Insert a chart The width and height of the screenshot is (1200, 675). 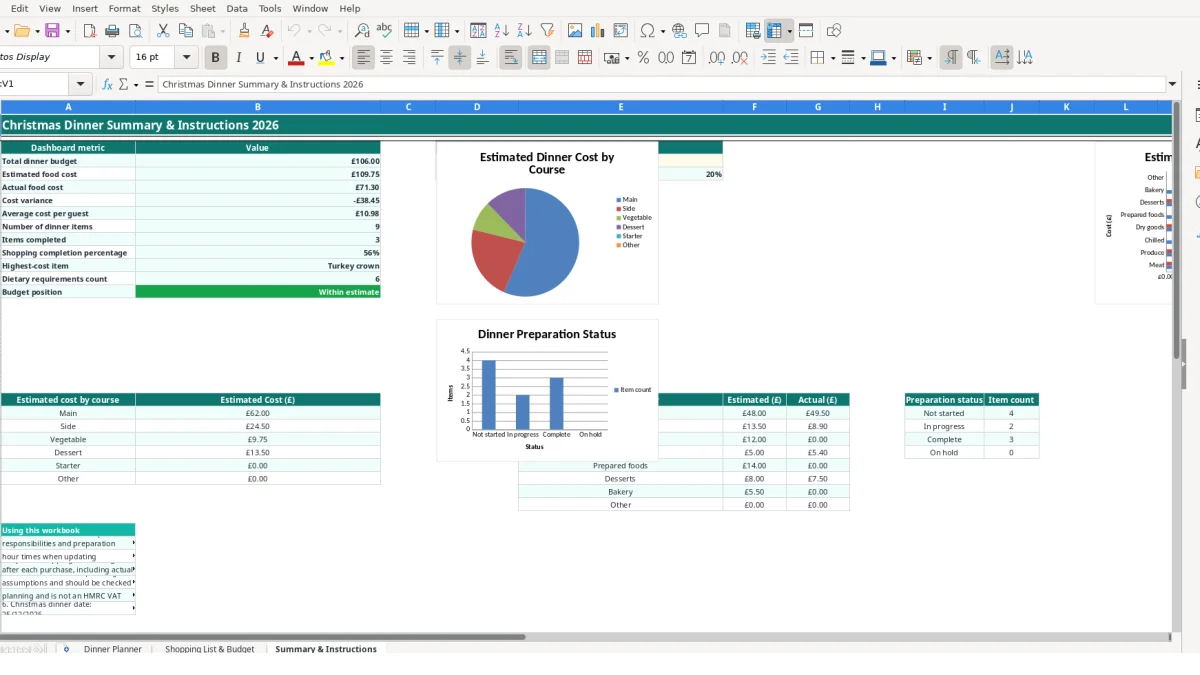tap(598, 31)
